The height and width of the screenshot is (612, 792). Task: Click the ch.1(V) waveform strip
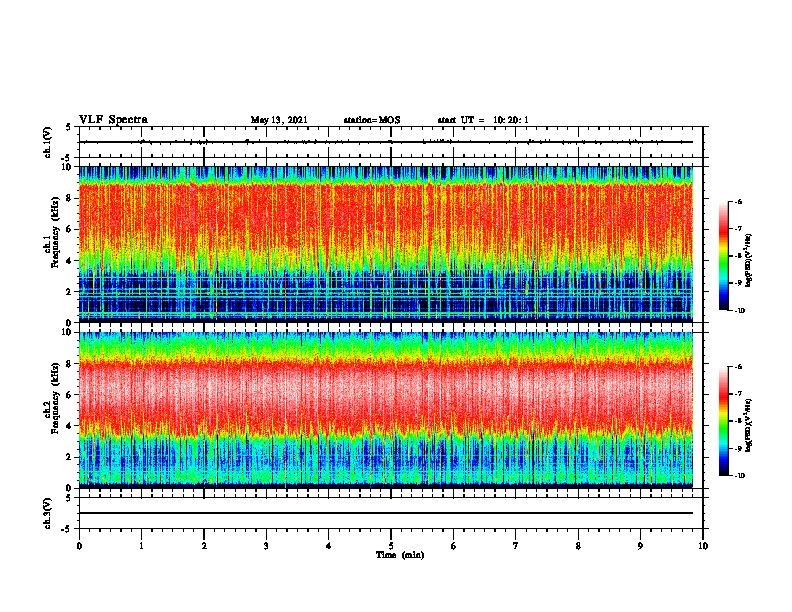tap(391, 142)
